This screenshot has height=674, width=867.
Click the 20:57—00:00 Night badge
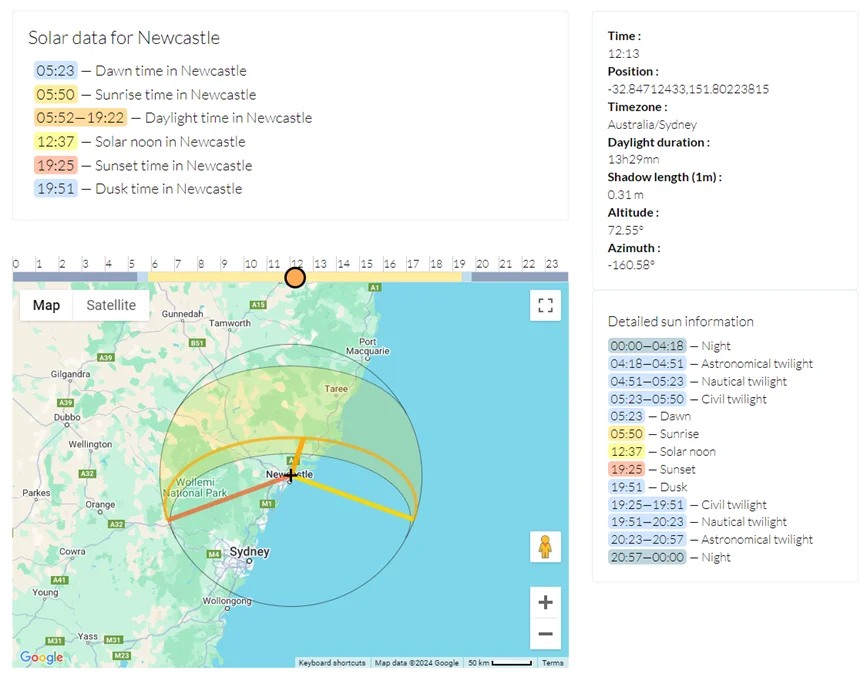click(647, 557)
